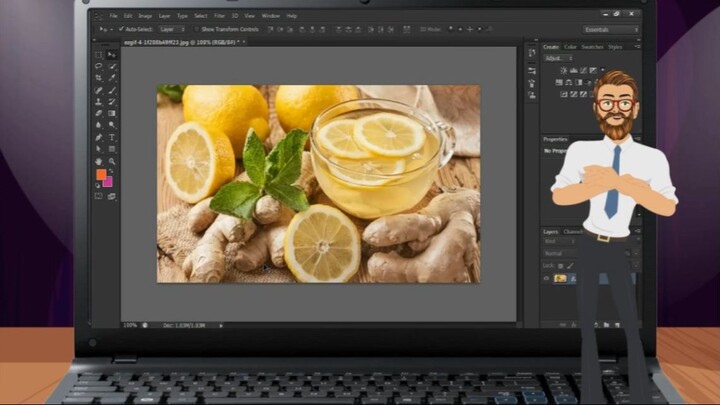Select the Crop tool
The image size is (720, 405).
pyautogui.click(x=99, y=78)
